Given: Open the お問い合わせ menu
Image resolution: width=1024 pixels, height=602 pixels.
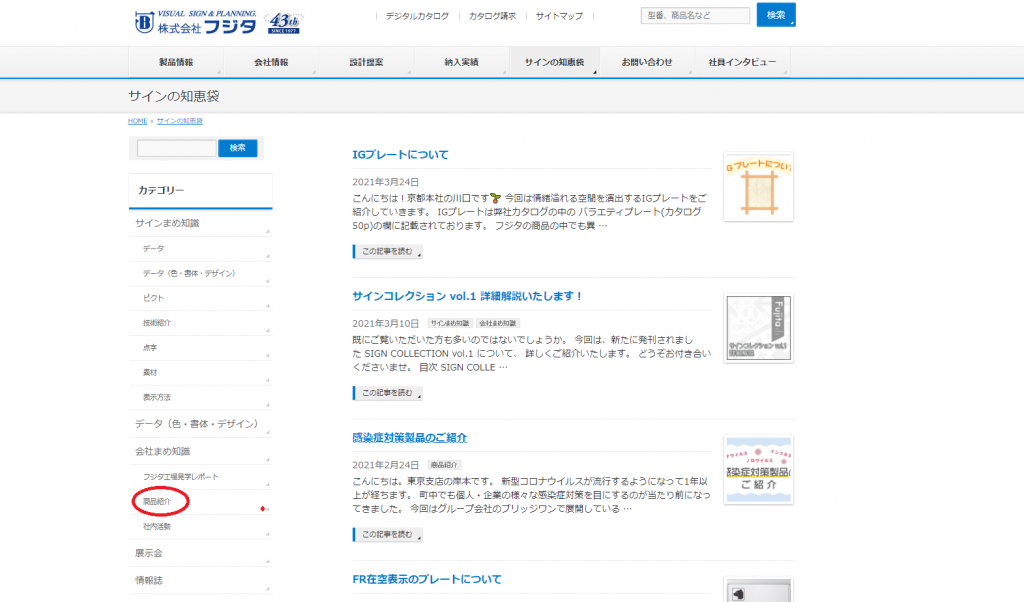Looking at the screenshot, I should (647, 62).
